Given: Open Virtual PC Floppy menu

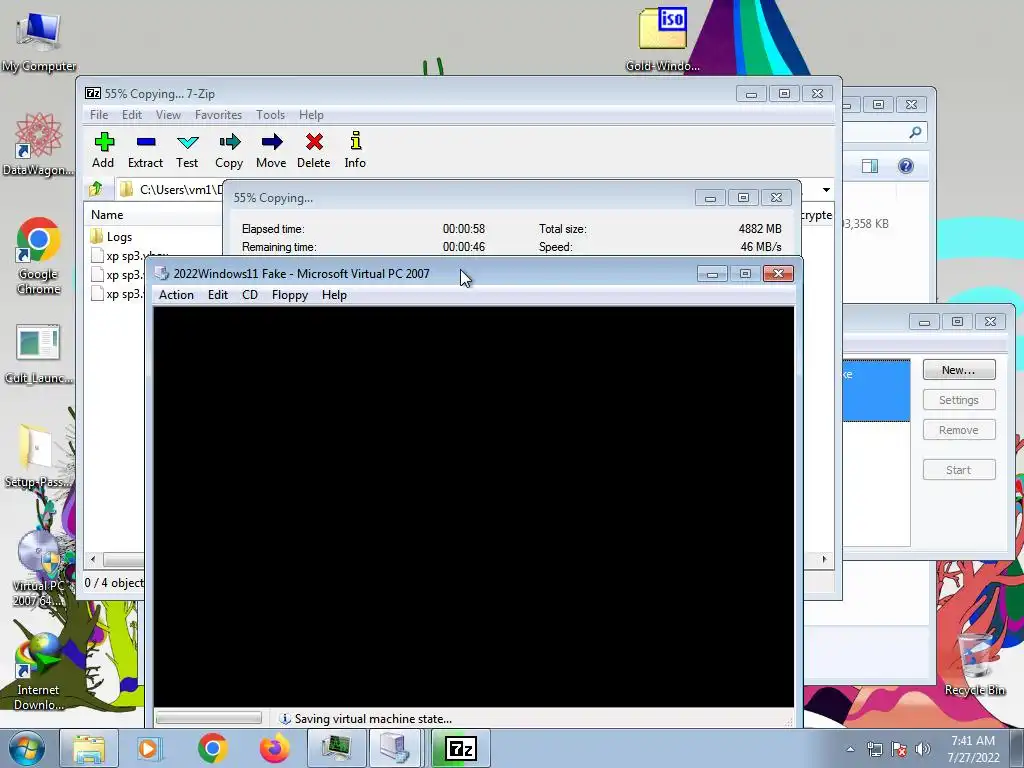Looking at the screenshot, I should click(290, 295).
